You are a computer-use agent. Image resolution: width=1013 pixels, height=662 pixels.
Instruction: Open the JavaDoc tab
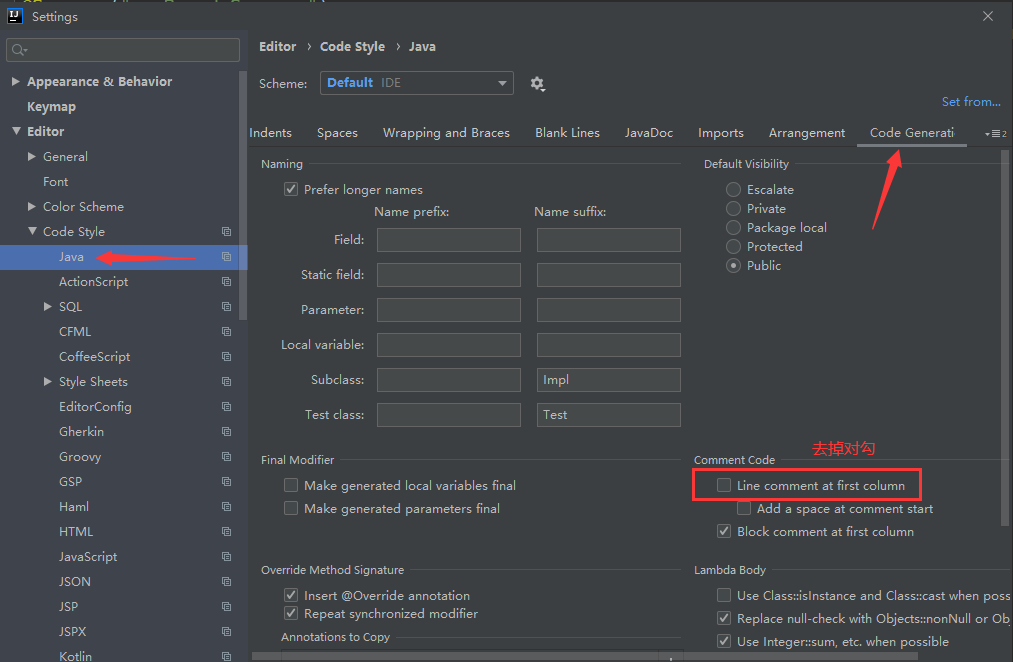[x=649, y=133]
